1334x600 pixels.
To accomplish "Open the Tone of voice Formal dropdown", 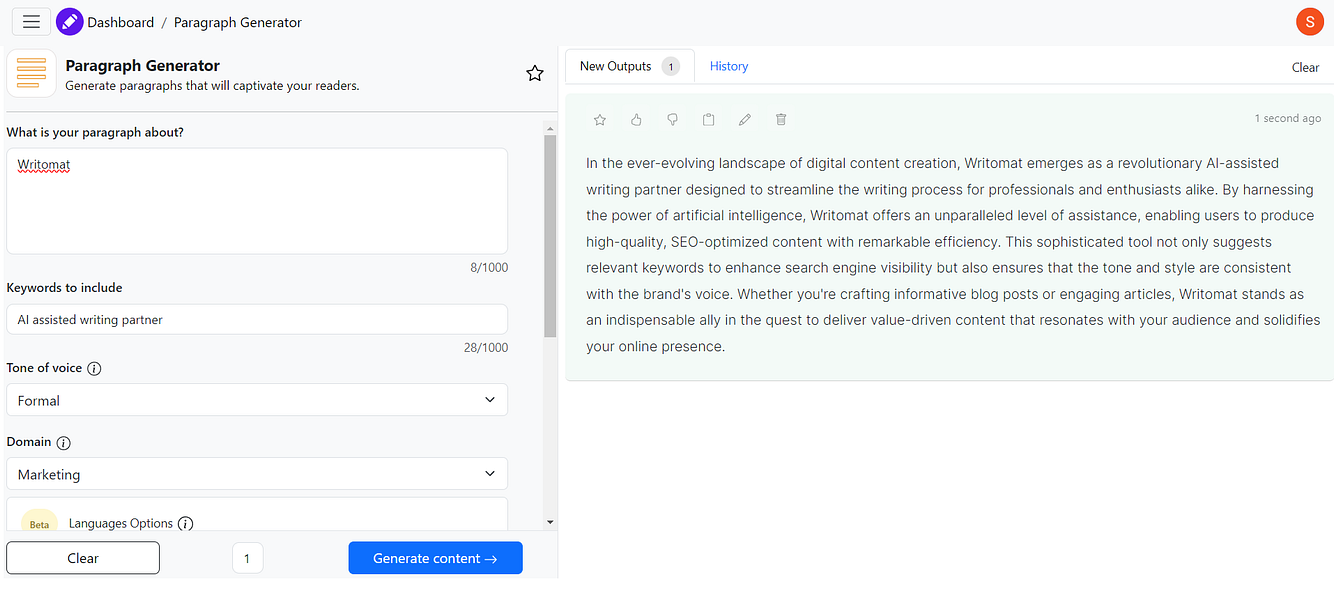I will pyautogui.click(x=257, y=400).
